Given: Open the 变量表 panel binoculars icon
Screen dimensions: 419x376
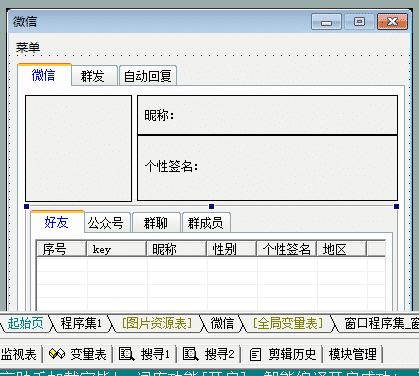Looking at the screenshot, I should click(x=57, y=354).
